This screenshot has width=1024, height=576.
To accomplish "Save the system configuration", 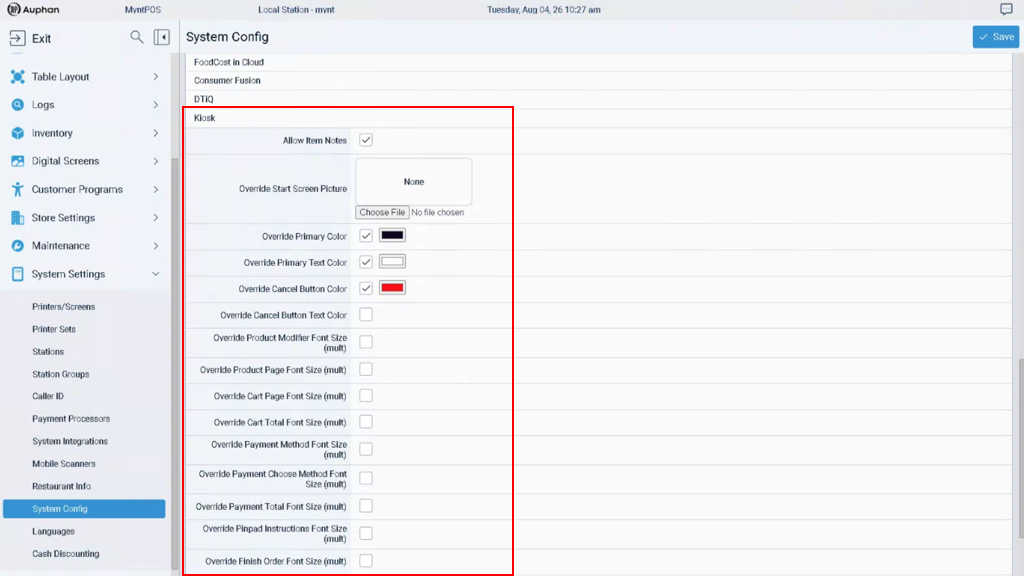I will [x=995, y=37].
